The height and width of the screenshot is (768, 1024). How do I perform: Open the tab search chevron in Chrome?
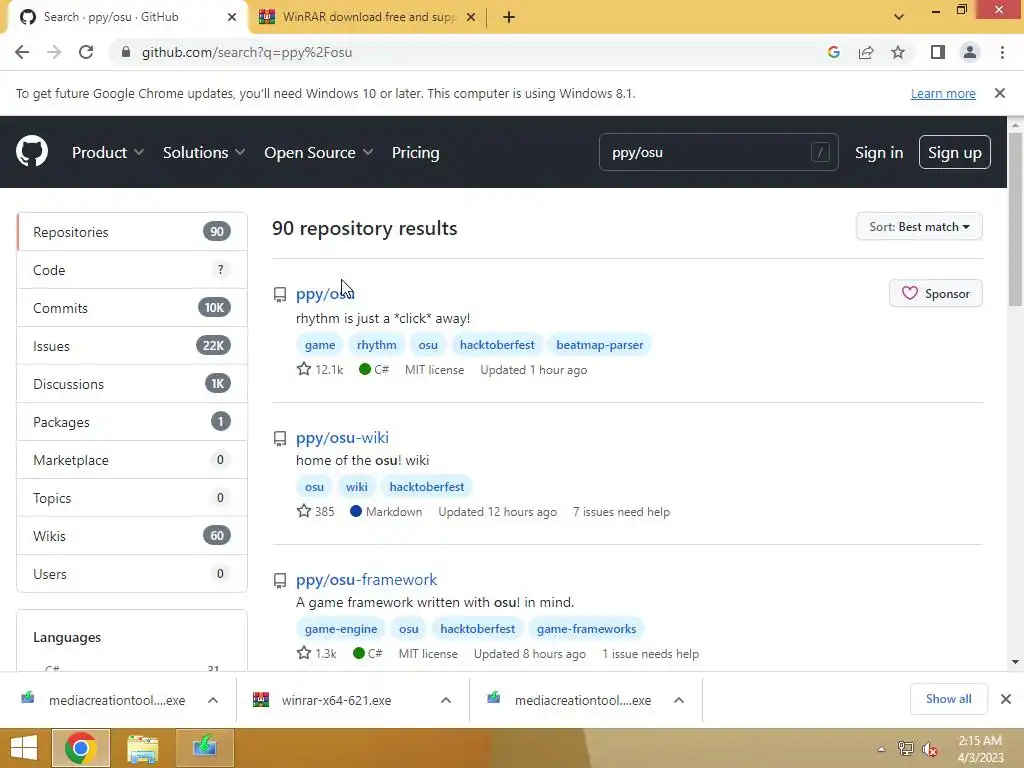[899, 17]
